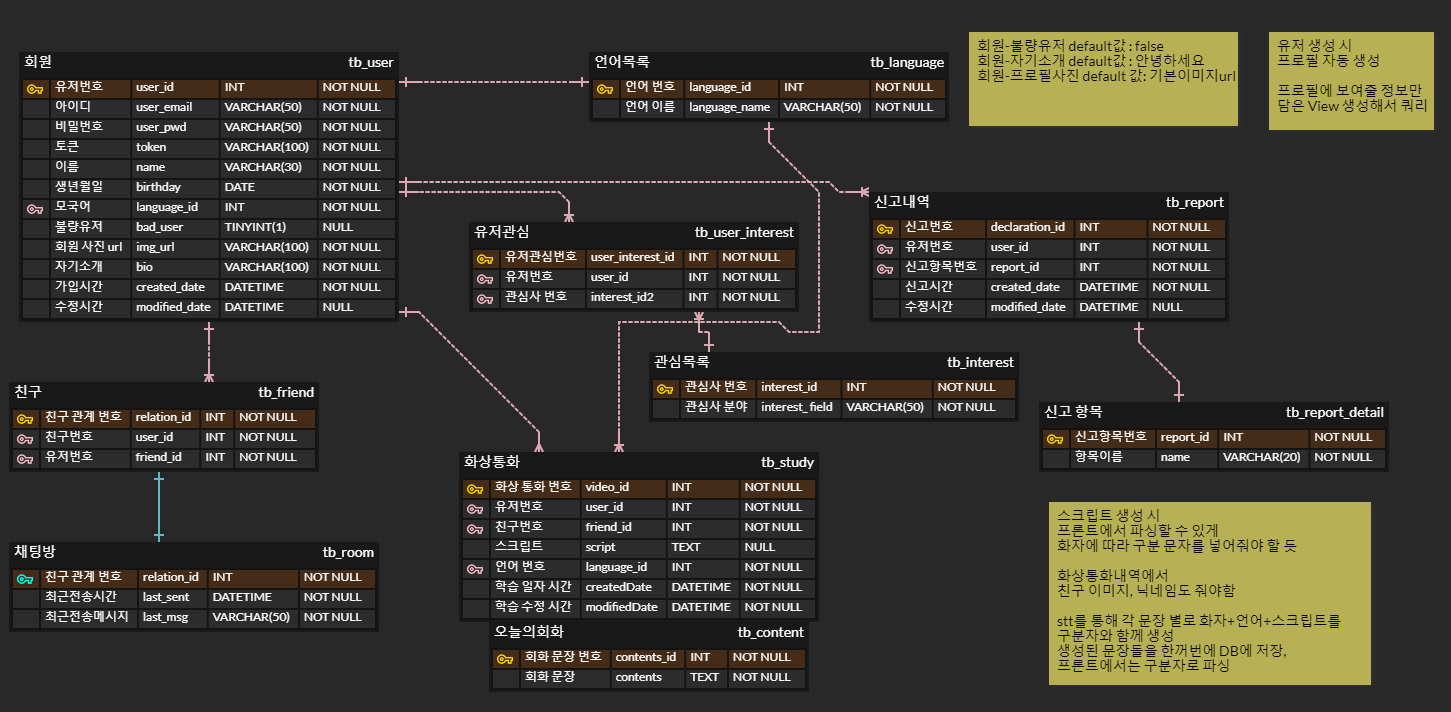Select the cyan key icon in tb_room
The height and width of the screenshot is (712, 1451).
tap(25, 578)
